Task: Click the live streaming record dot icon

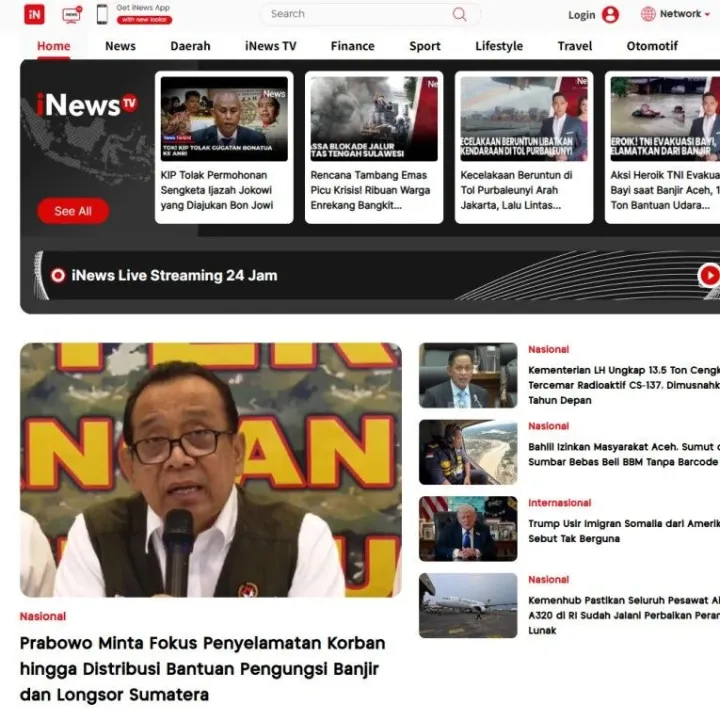Action: pyautogui.click(x=58, y=276)
